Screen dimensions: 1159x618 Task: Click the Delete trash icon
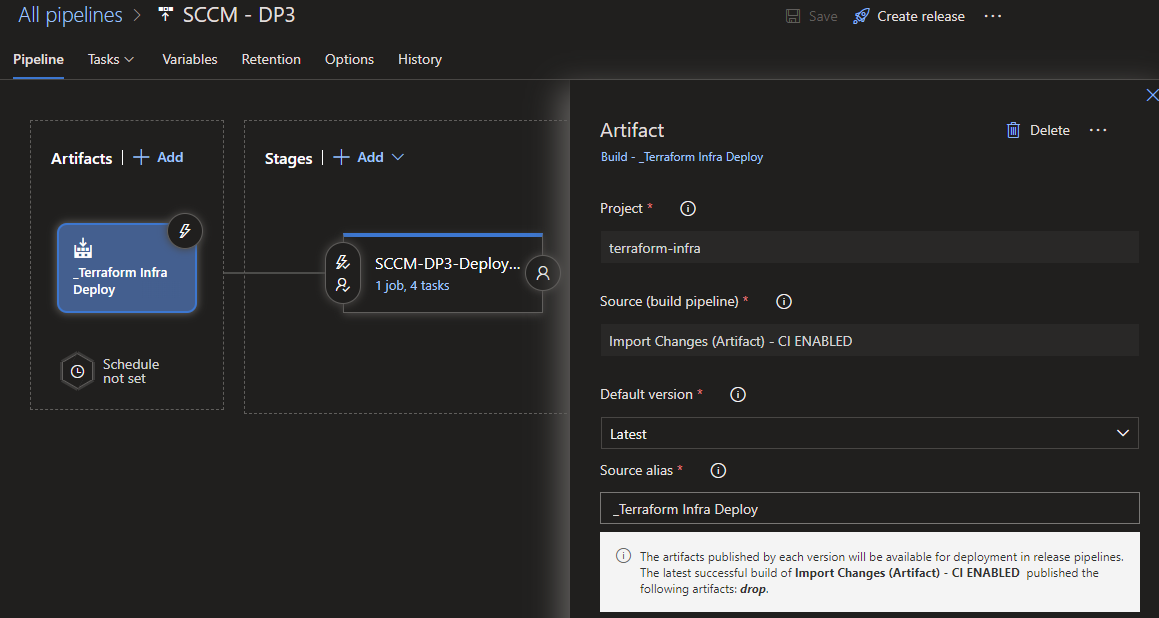pos(1013,130)
